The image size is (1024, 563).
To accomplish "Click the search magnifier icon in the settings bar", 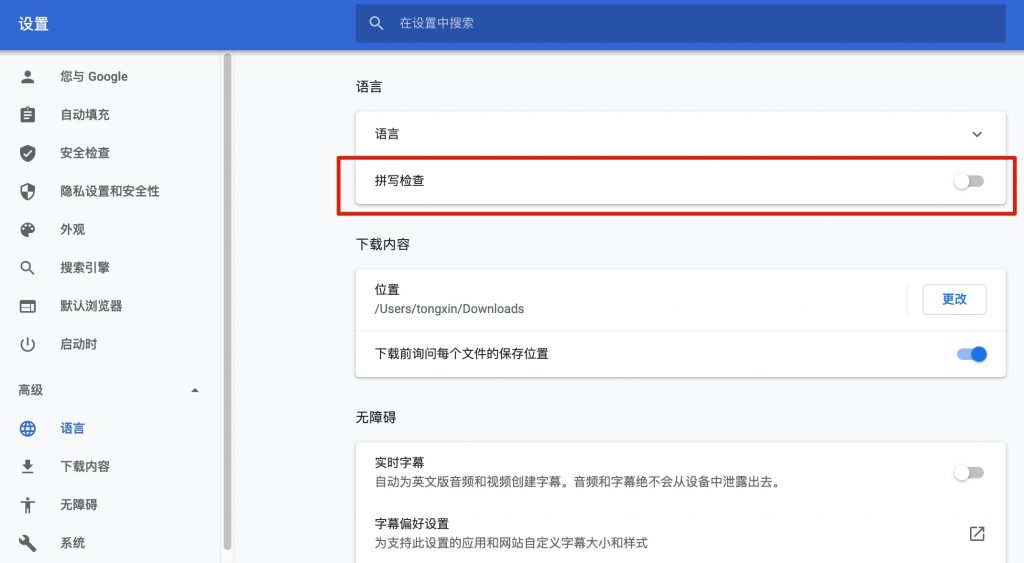I will [376, 23].
